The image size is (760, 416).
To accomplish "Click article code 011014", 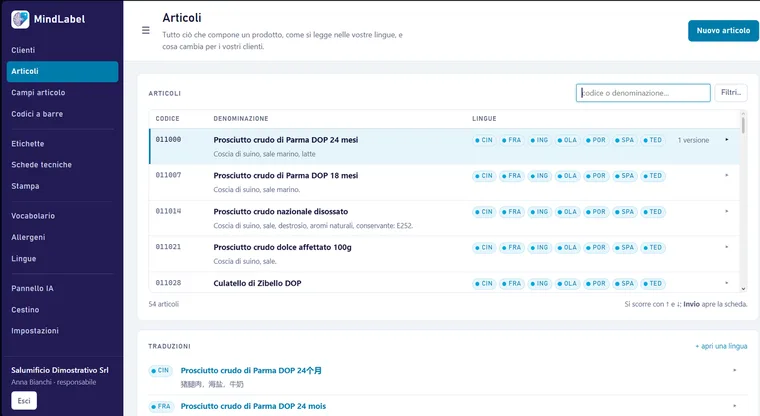I will click(x=168, y=211).
